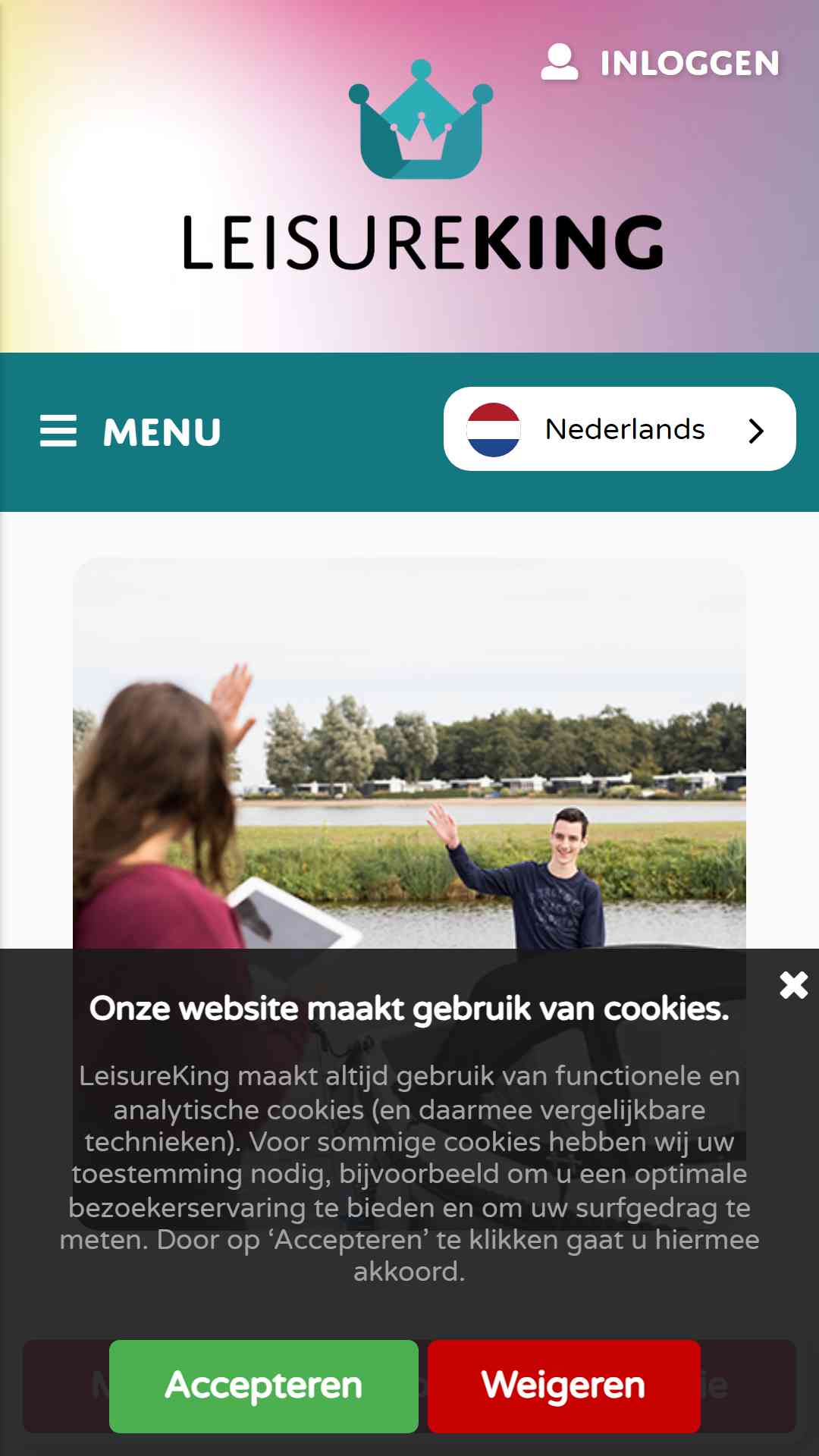Screen dimensions: 819x1456
Task: Close the cookie banner with the X
Action: (794, 985)
